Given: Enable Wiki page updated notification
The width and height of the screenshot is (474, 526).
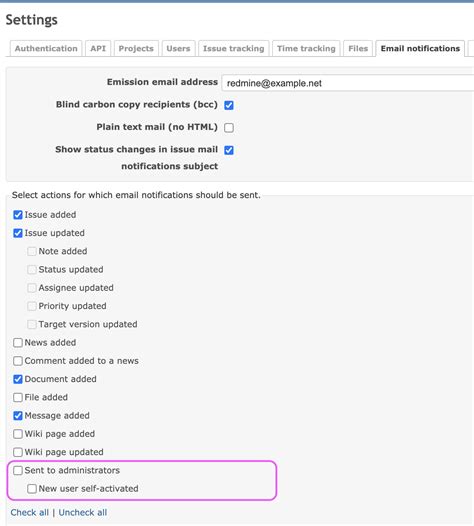Looking at the screenshot, I should (x=18, y=452).
